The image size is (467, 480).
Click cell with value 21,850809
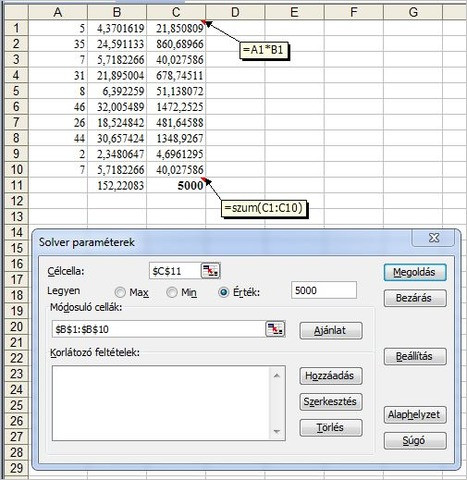[x=176, y=28]
